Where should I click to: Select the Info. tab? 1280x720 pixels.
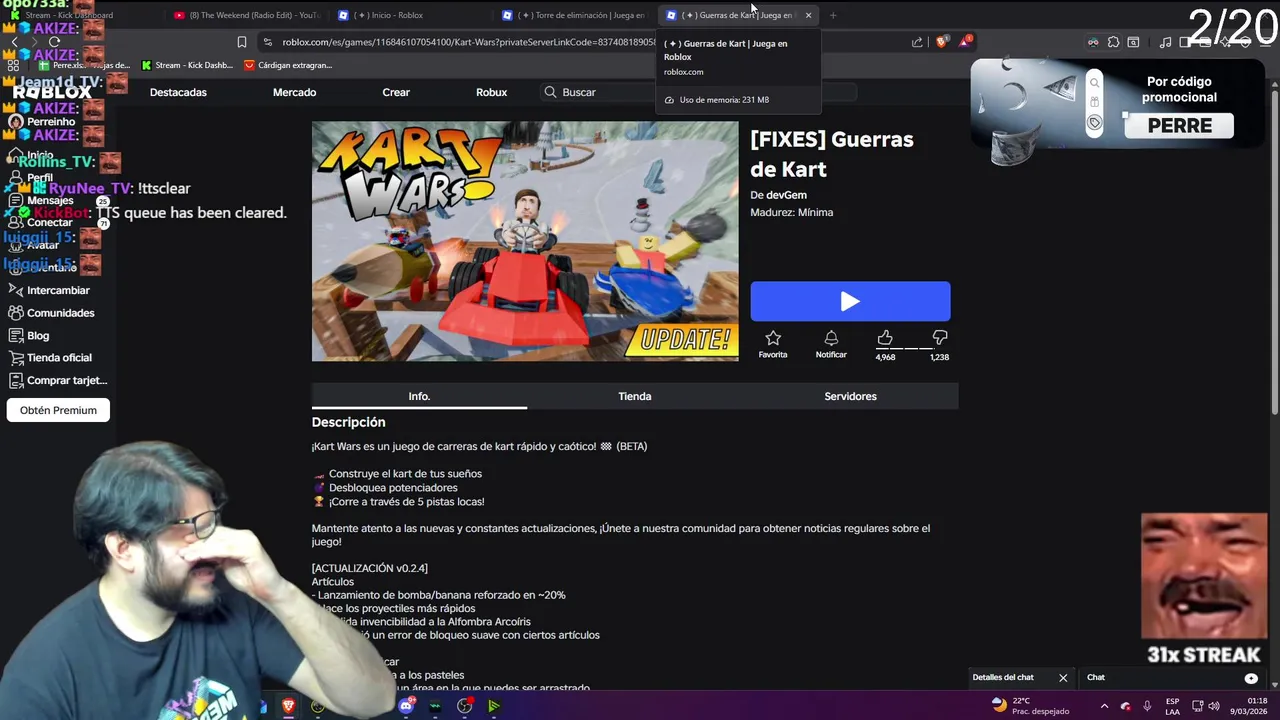(x=419, y=396)
